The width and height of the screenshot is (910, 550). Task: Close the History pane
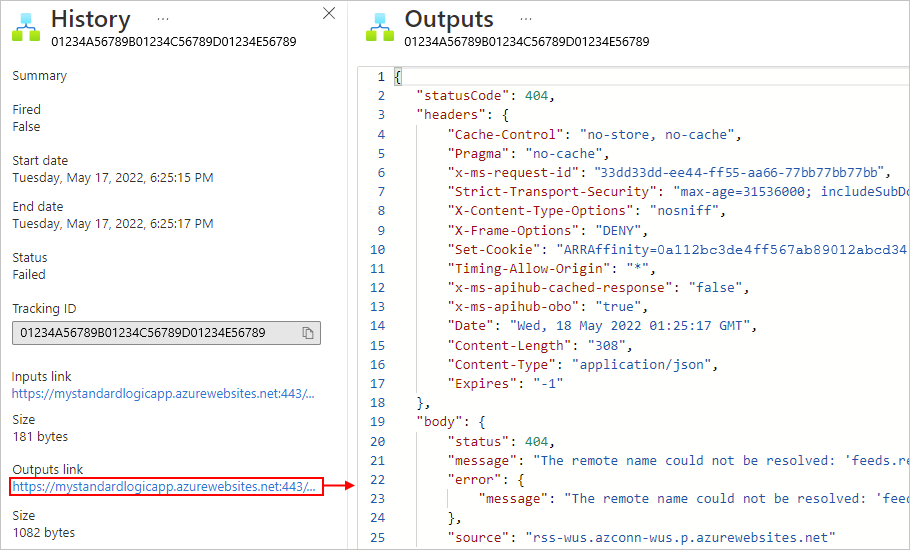point(329,13)
